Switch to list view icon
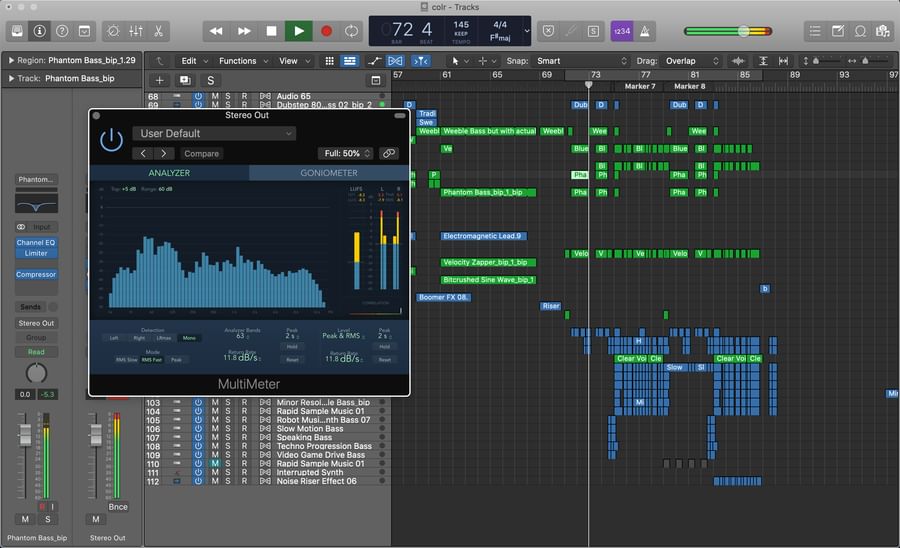The width and height of the screenshot is (900, 548). [x=349, y=61]
